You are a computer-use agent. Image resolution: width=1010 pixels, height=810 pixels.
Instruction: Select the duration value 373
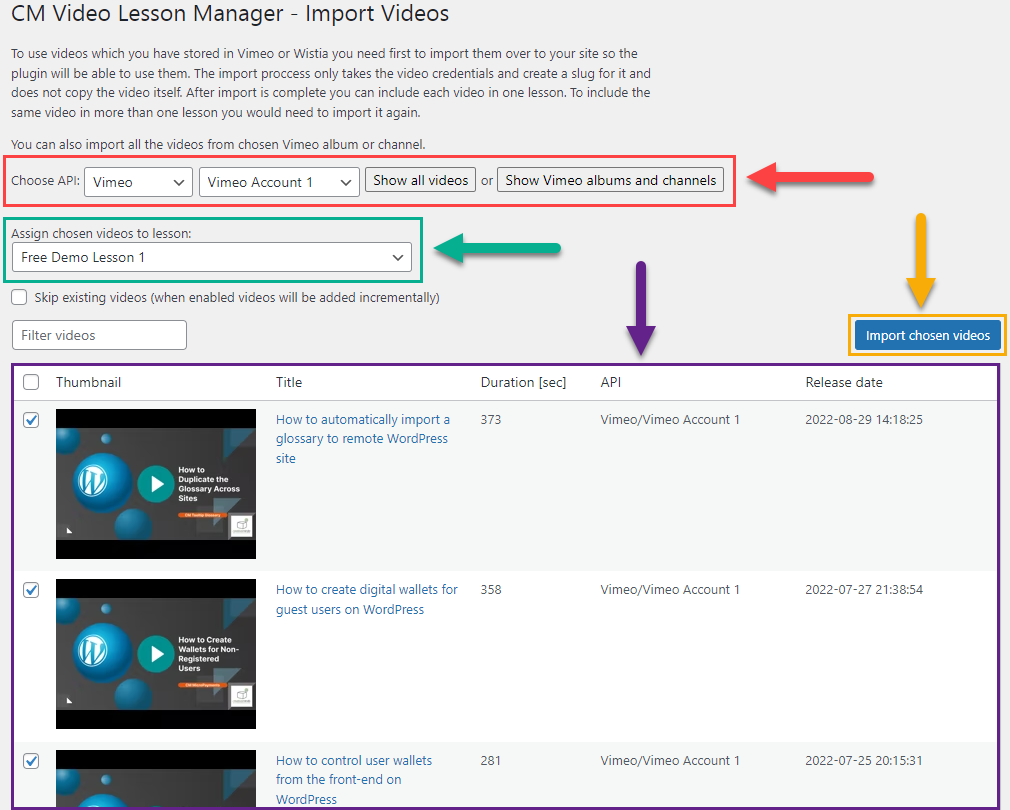(491, 419)
